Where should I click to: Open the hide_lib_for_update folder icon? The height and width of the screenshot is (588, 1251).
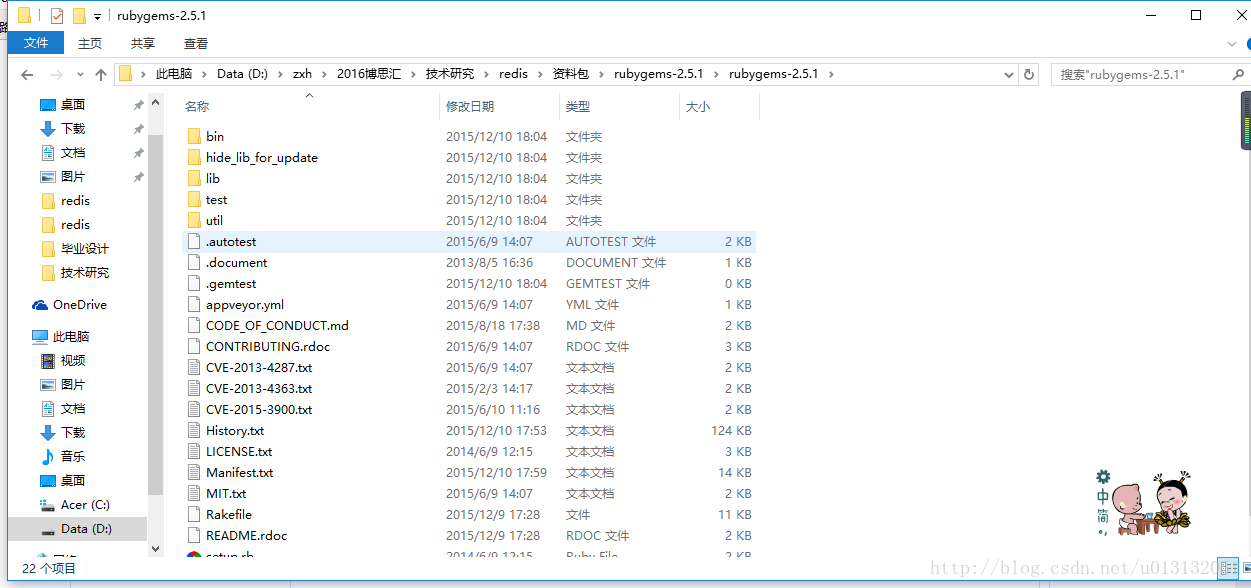tap(194, 157)
